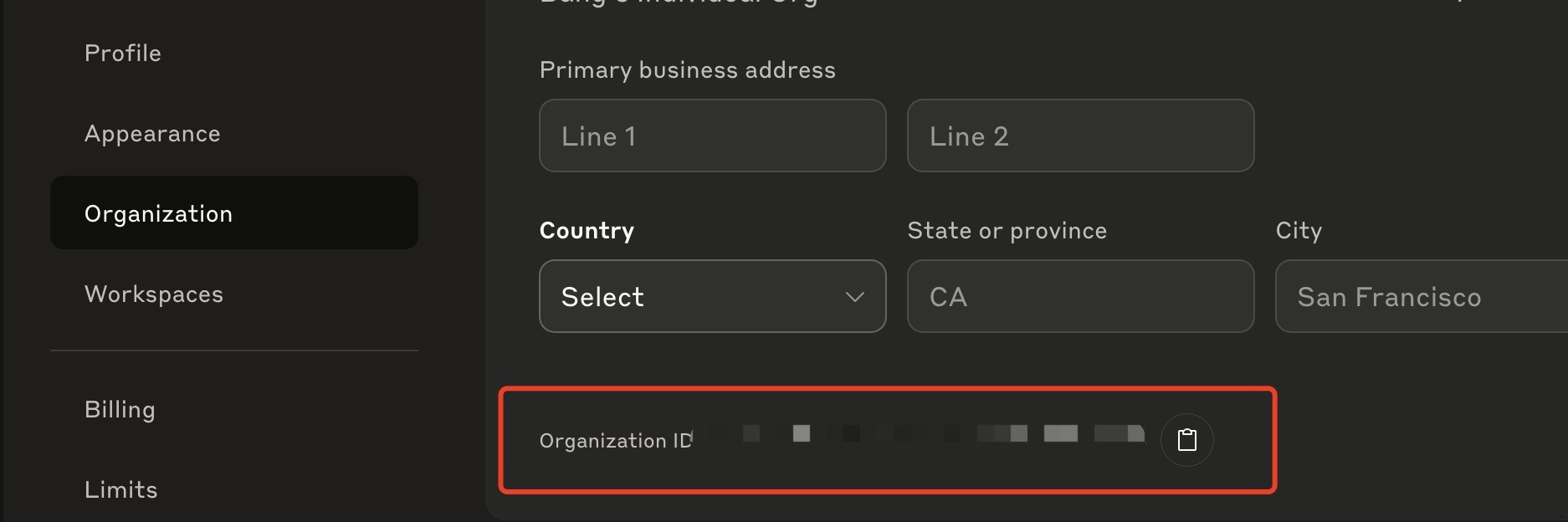
Task: Copy the Organization ID to clipboard
Action: tap(1186, 440)
